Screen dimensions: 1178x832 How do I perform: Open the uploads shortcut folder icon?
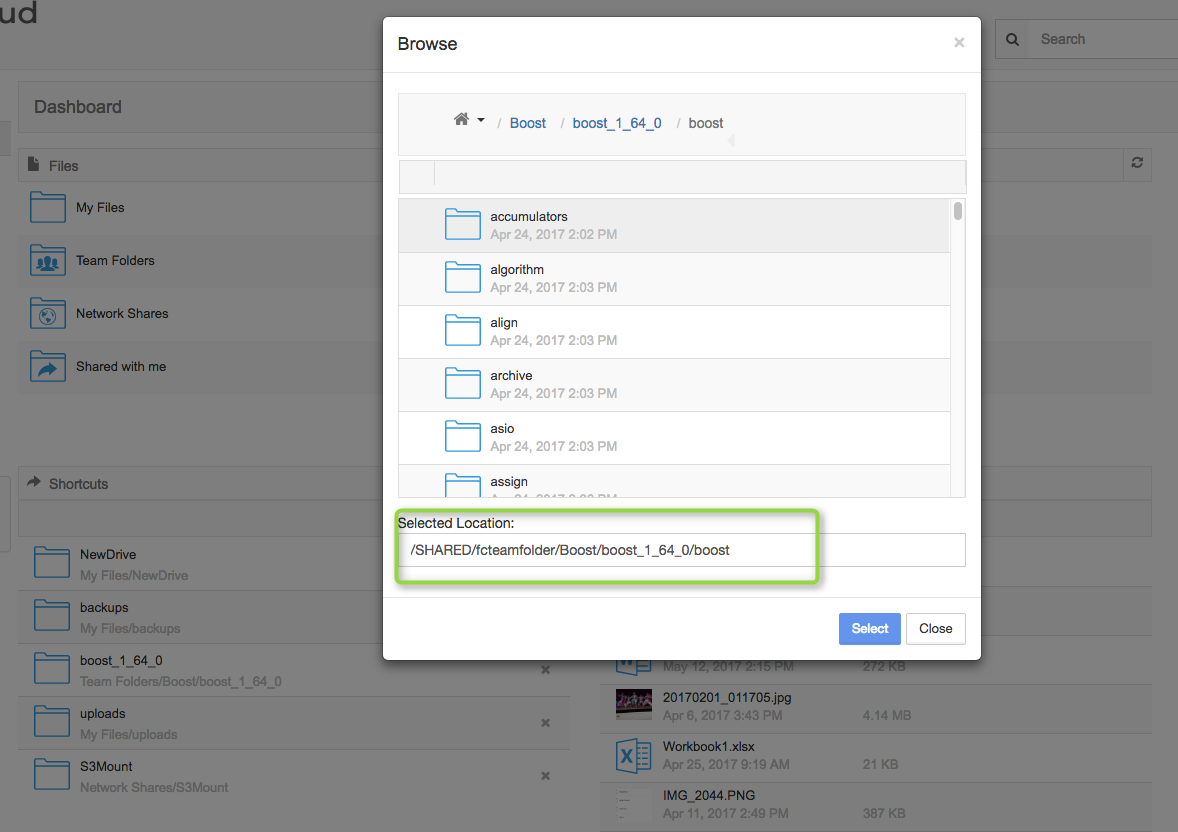(x=52, y=722)
